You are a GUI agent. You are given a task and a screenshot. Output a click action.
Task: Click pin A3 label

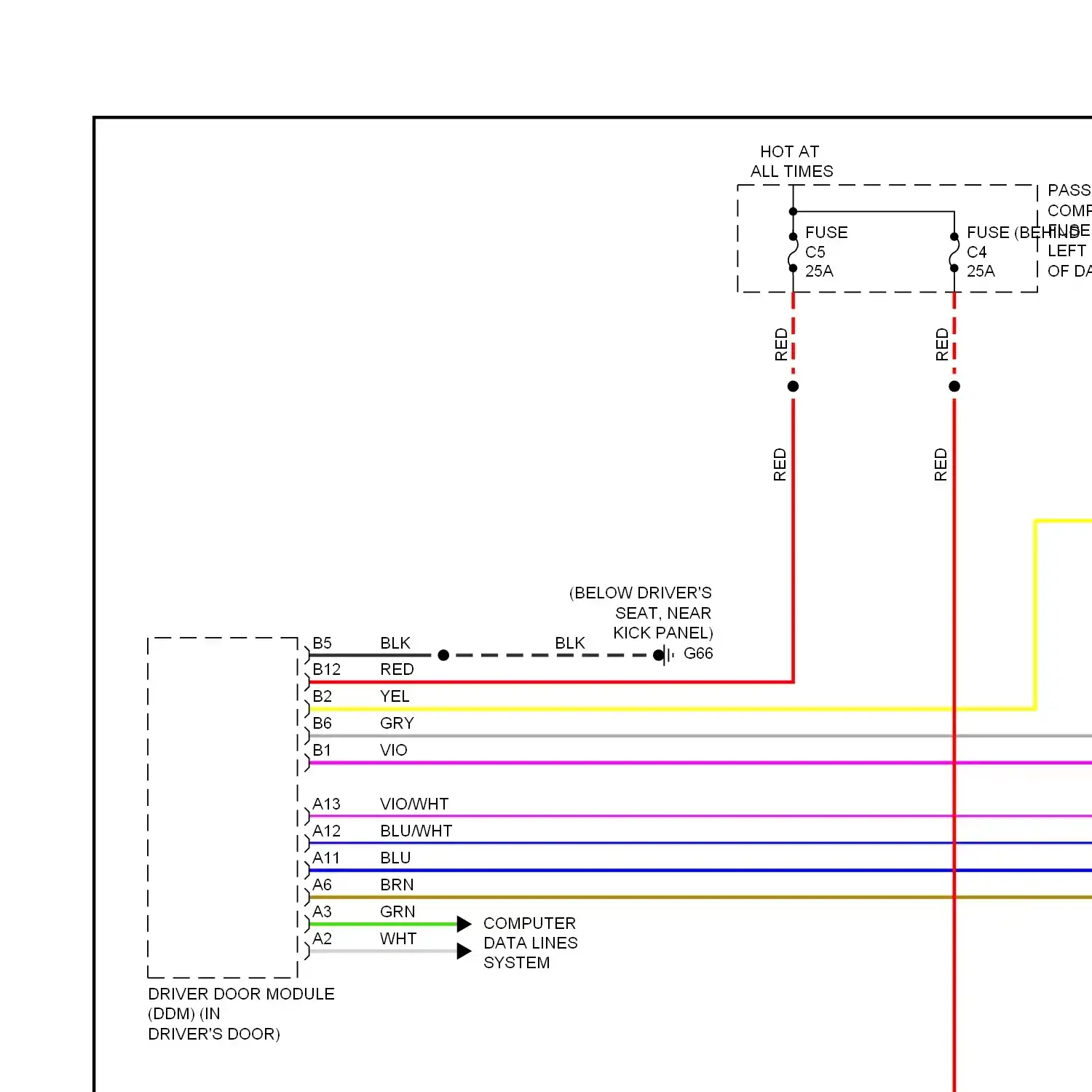322,912
